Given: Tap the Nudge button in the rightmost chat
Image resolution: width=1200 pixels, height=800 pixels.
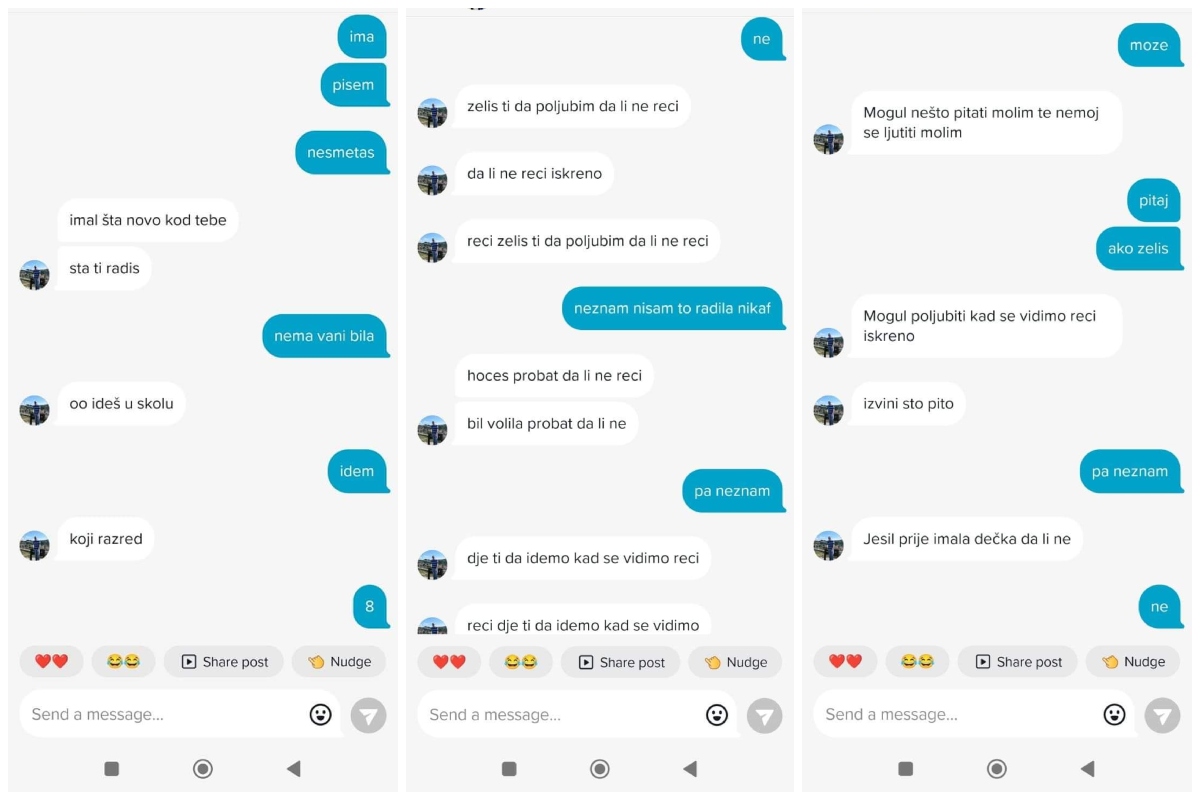Looking at the screenshot, I should click(1132, 661).
